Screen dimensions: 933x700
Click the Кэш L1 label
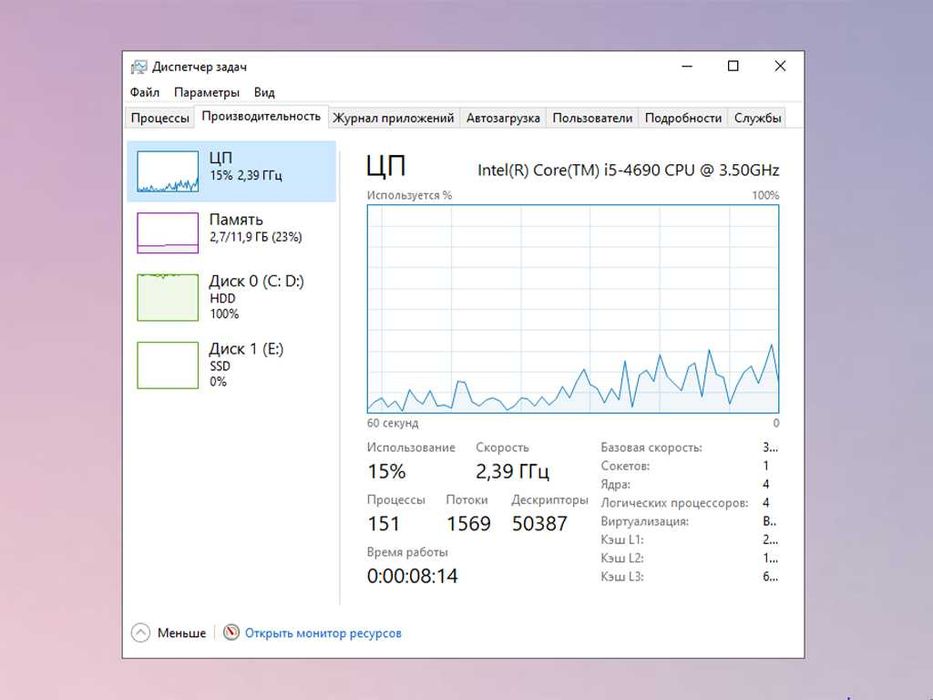pyautogui.click(x=622, y=540)
